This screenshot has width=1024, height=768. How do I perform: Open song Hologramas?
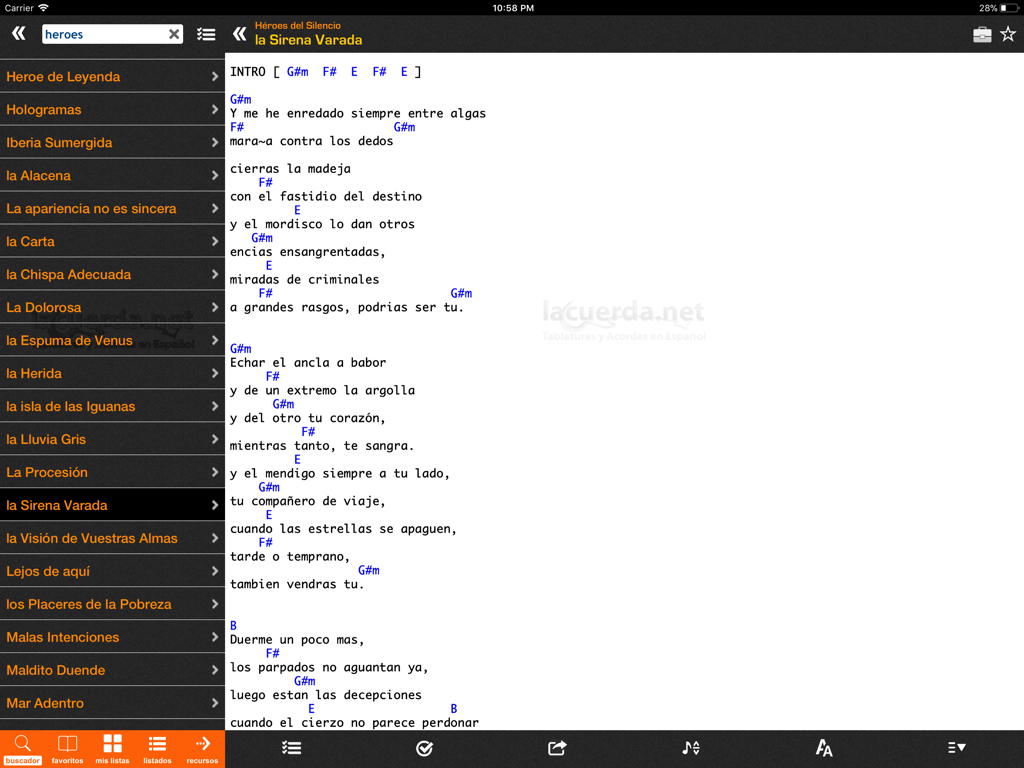112,110
